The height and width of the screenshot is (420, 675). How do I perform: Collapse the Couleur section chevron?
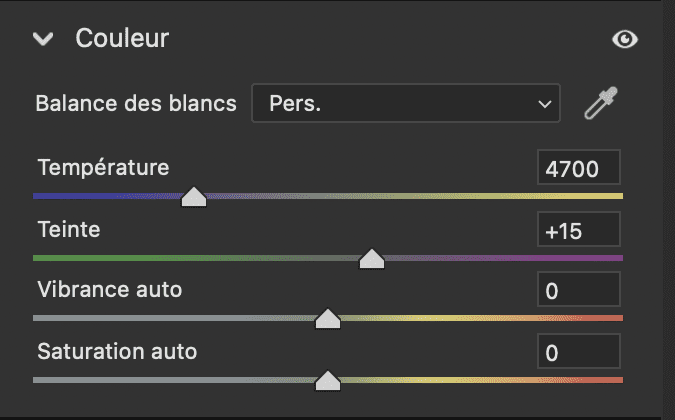[x=43, y=39]
